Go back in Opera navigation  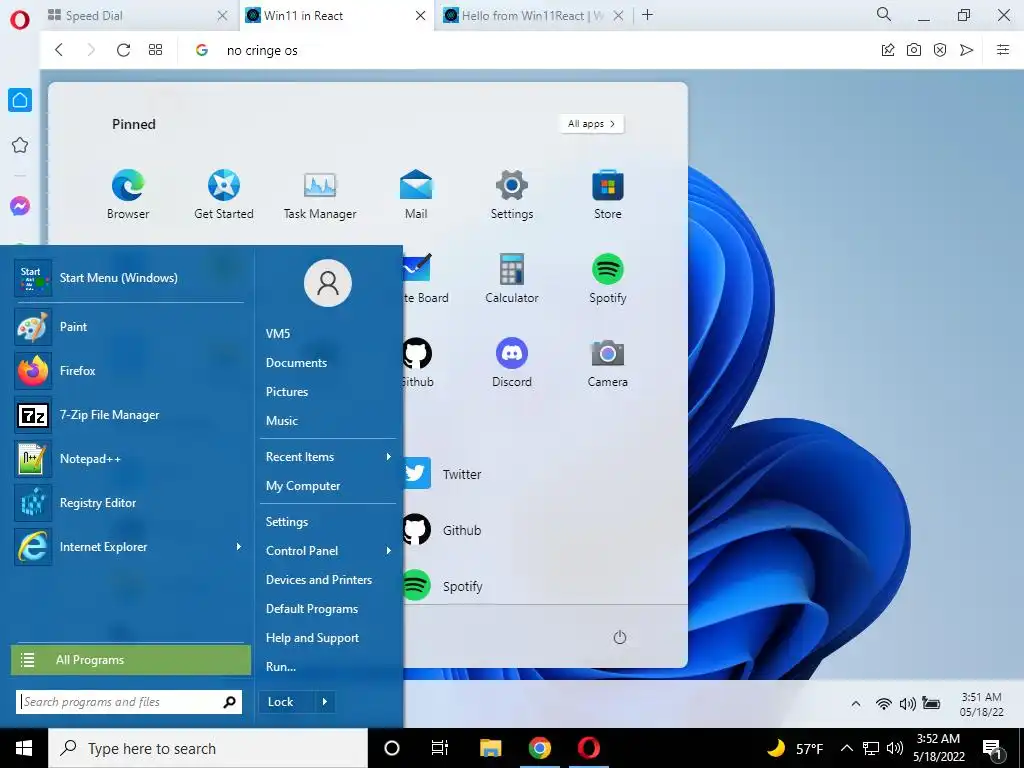59,50
